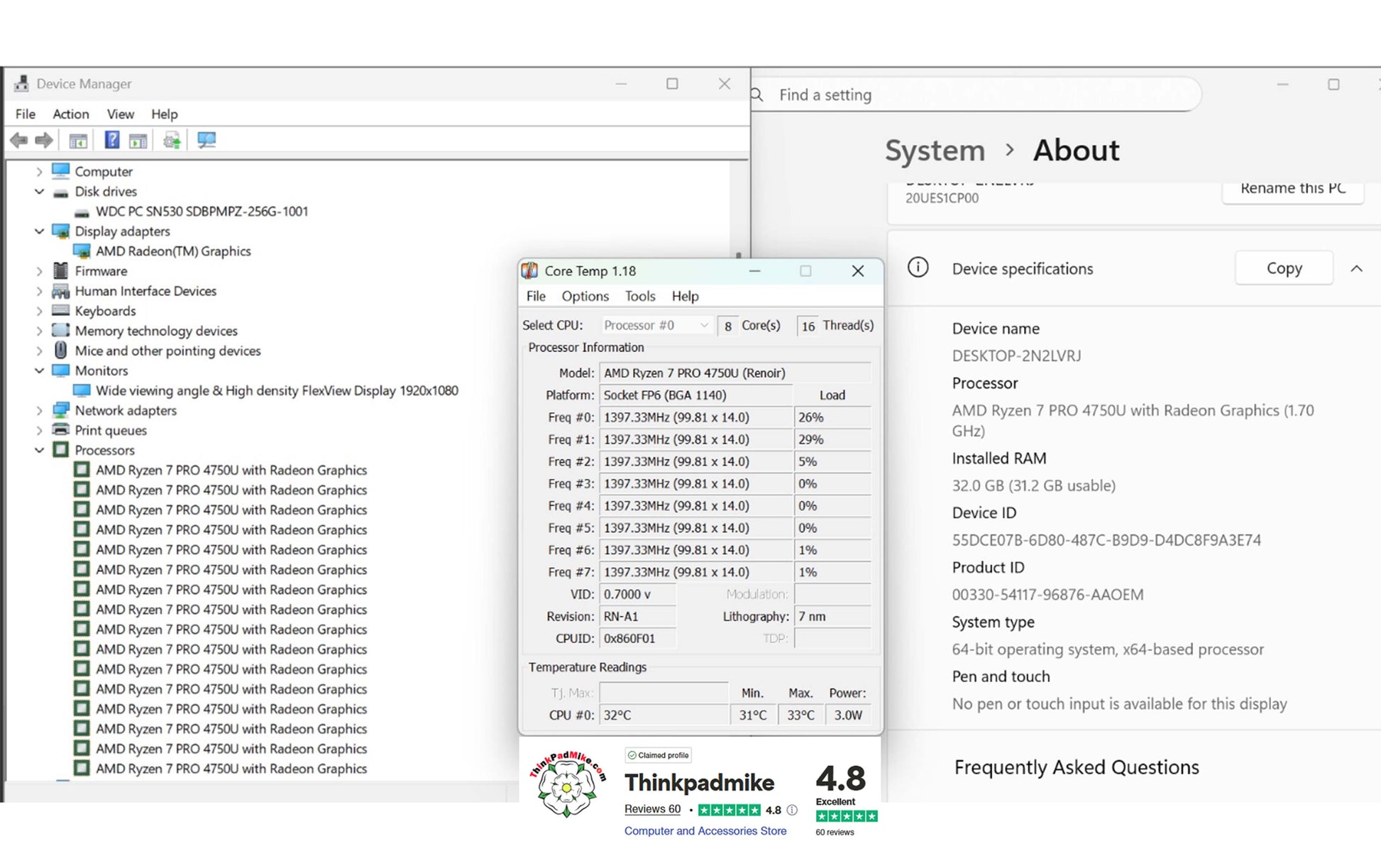Open the Tools menu in Core Temp
The image size is (1381, 868).
[639, 296]
